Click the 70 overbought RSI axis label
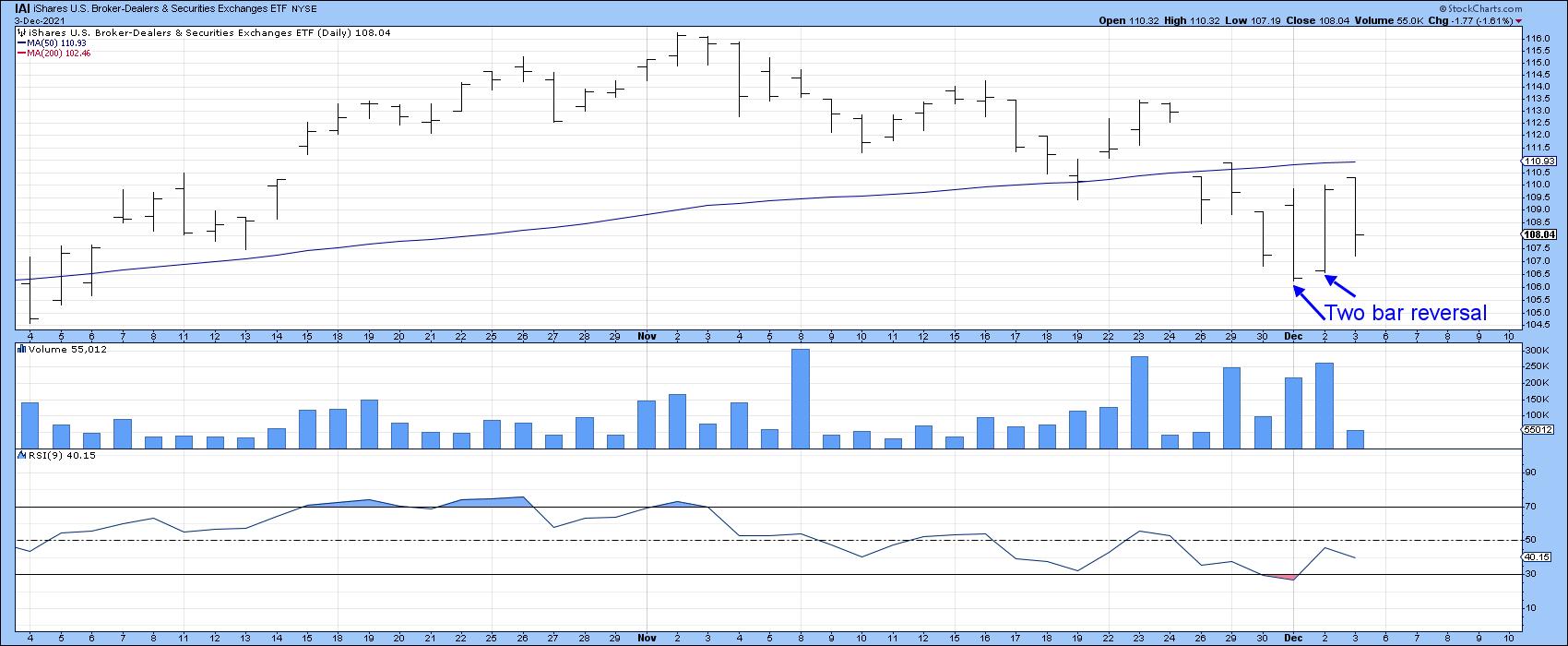Image resolution: width=1568 pixels, height=646 pixels. (x=1532, y=507)
